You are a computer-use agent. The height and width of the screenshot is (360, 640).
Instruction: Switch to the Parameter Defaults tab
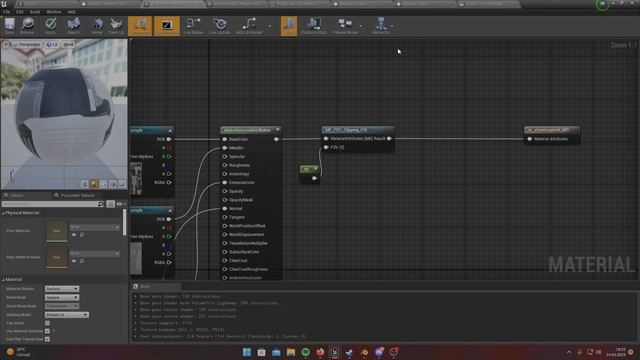pyautogui.click(x=74, y=196)
